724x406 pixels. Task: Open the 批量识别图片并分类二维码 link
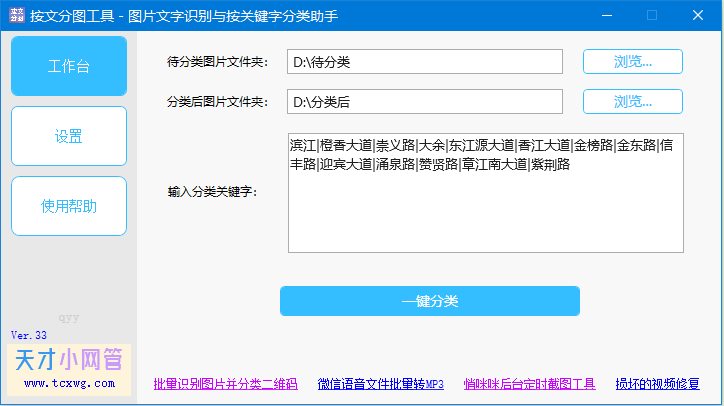point(225,384)
